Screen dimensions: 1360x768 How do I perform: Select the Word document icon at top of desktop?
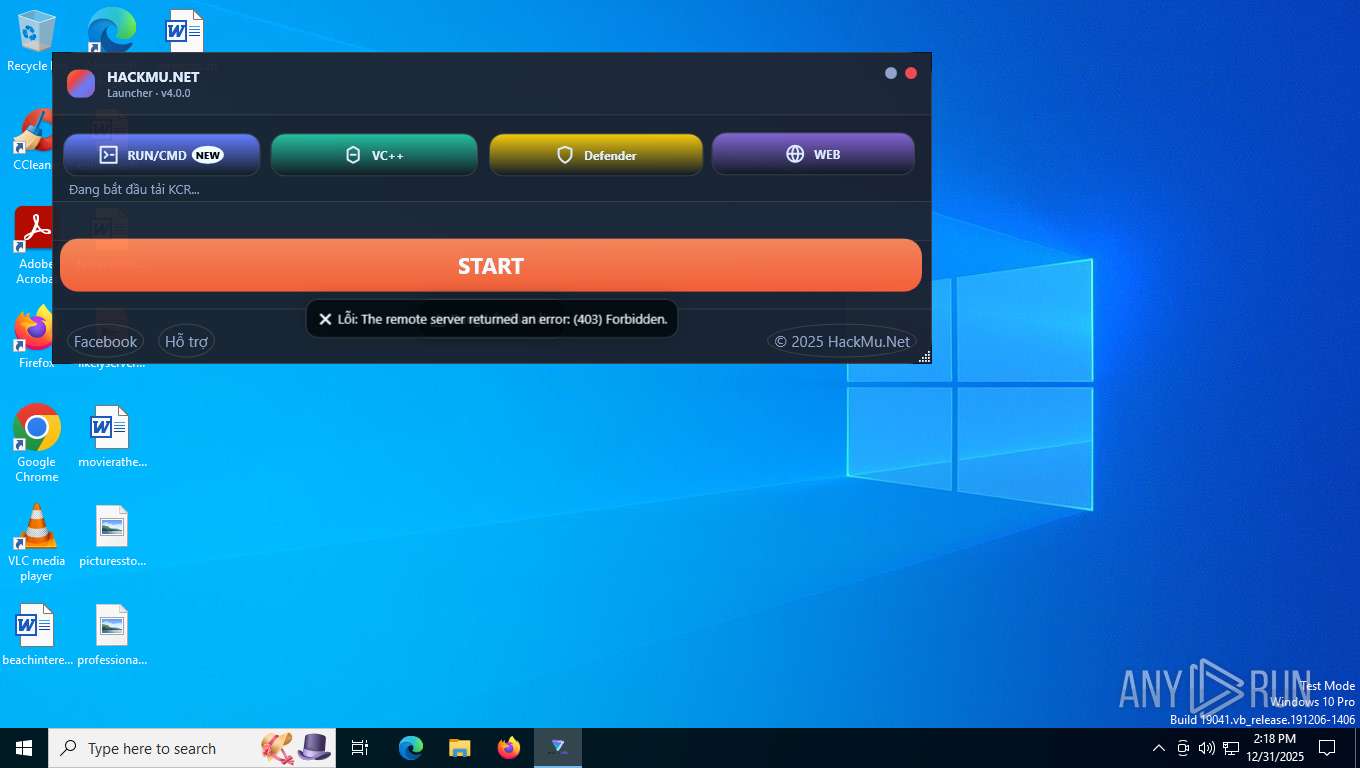(x=185, y=30)
